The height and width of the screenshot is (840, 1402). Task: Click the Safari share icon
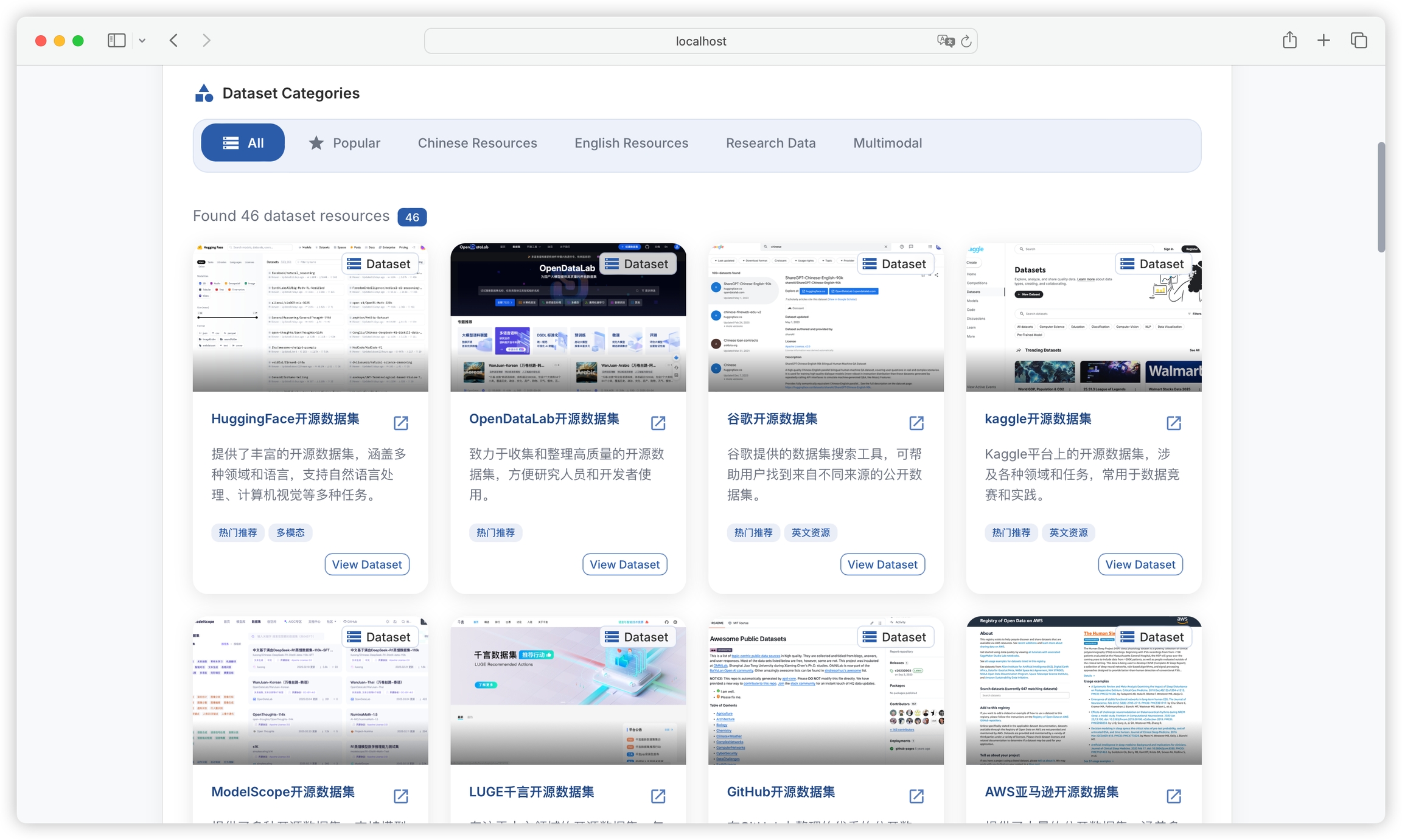point(1289,41)
